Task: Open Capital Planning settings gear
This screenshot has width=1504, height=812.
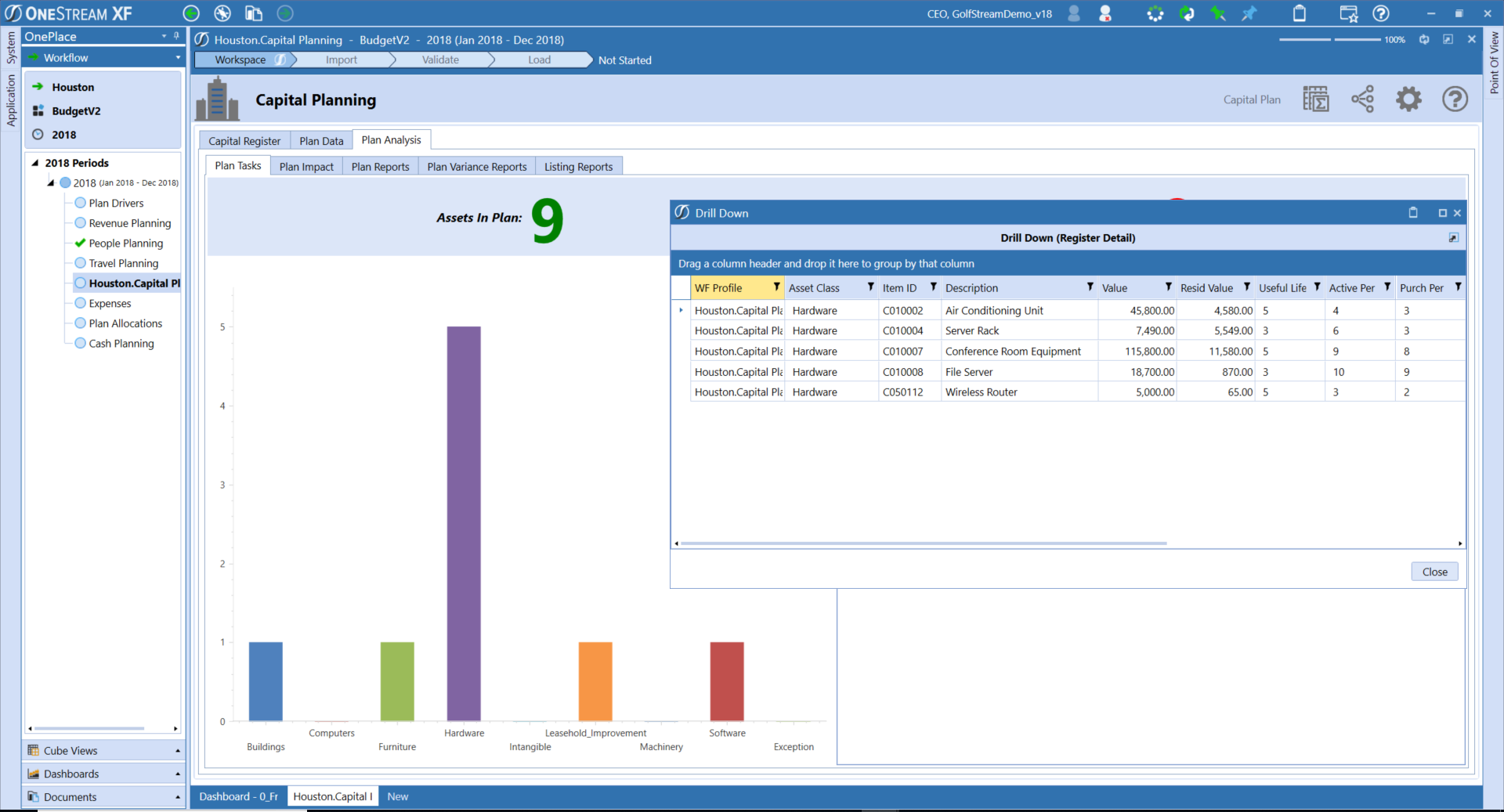Action: point(1408,99)
